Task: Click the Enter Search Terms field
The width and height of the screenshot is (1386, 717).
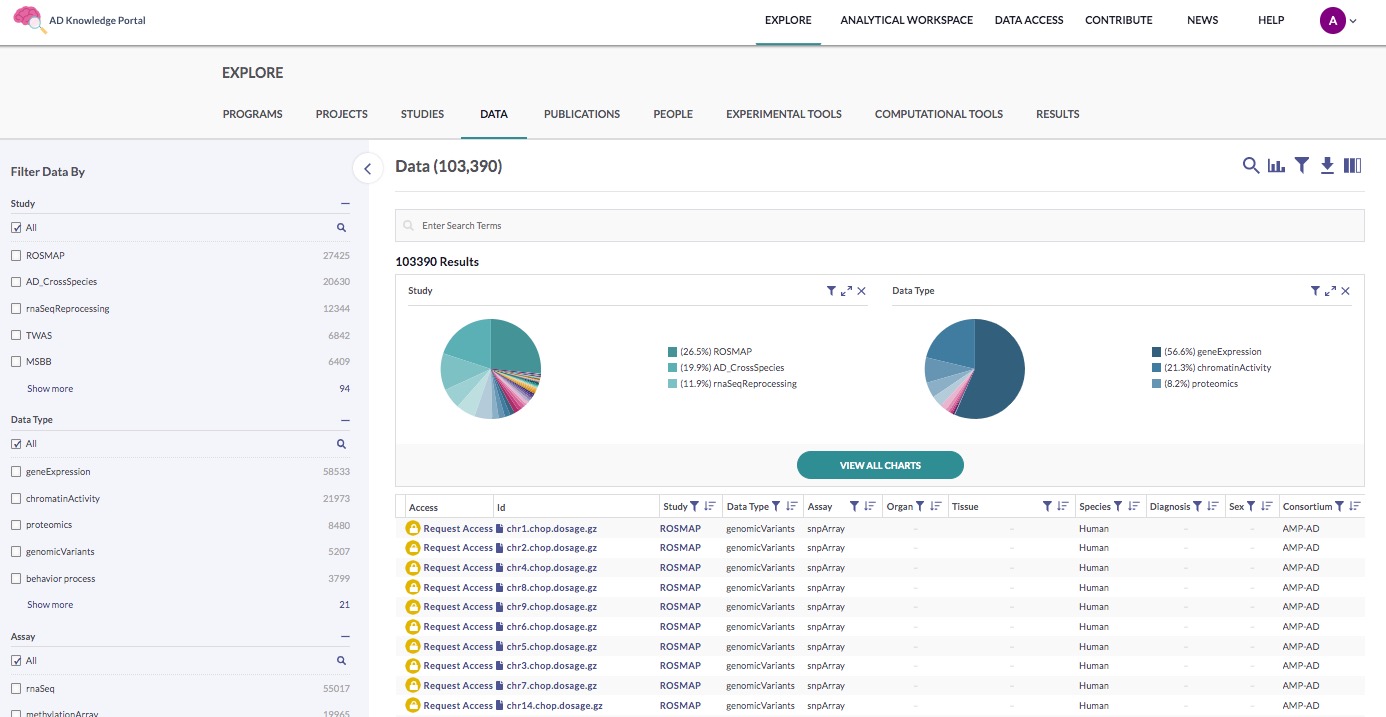Action: (x=880, y=226)
